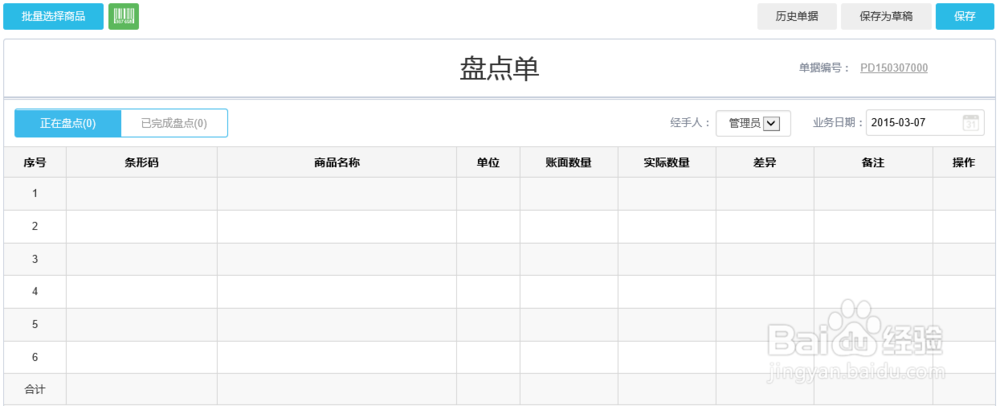1000x406 pixels.
Task: Click 单位 cell in row 6
Action: click(488, 357)
